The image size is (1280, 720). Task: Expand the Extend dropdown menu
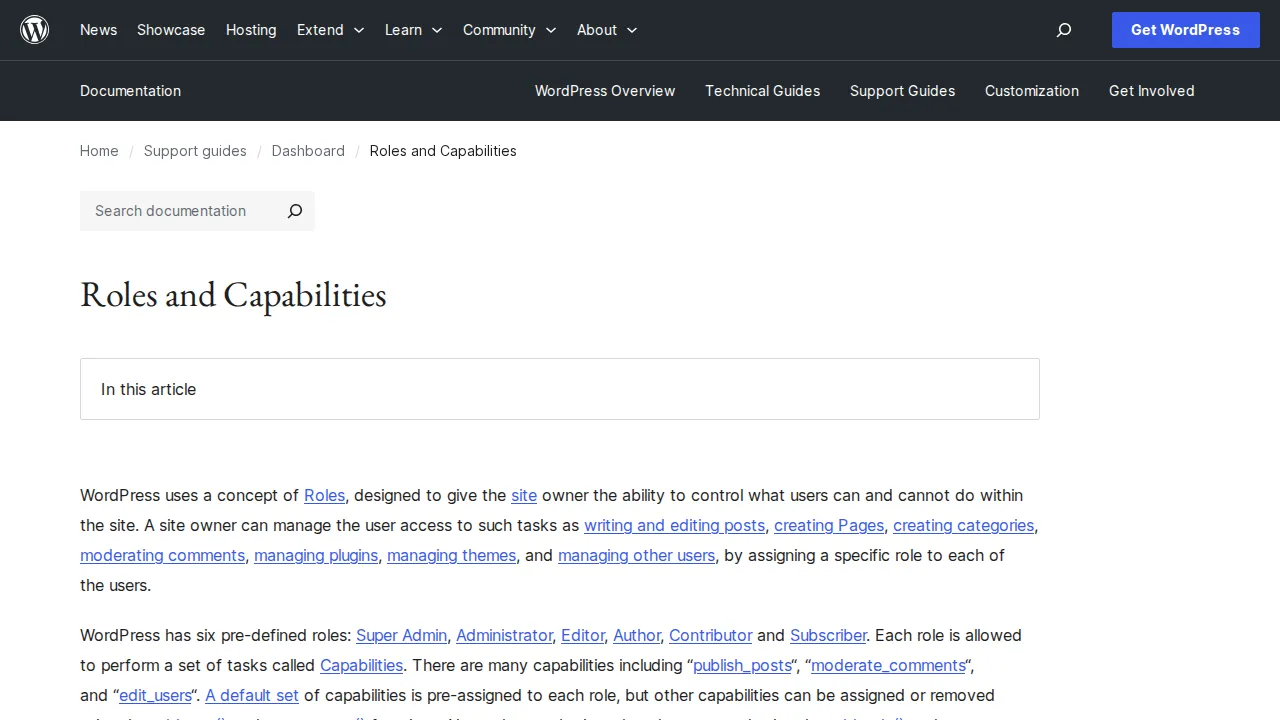pyautogui.click(x=330, y=30)
